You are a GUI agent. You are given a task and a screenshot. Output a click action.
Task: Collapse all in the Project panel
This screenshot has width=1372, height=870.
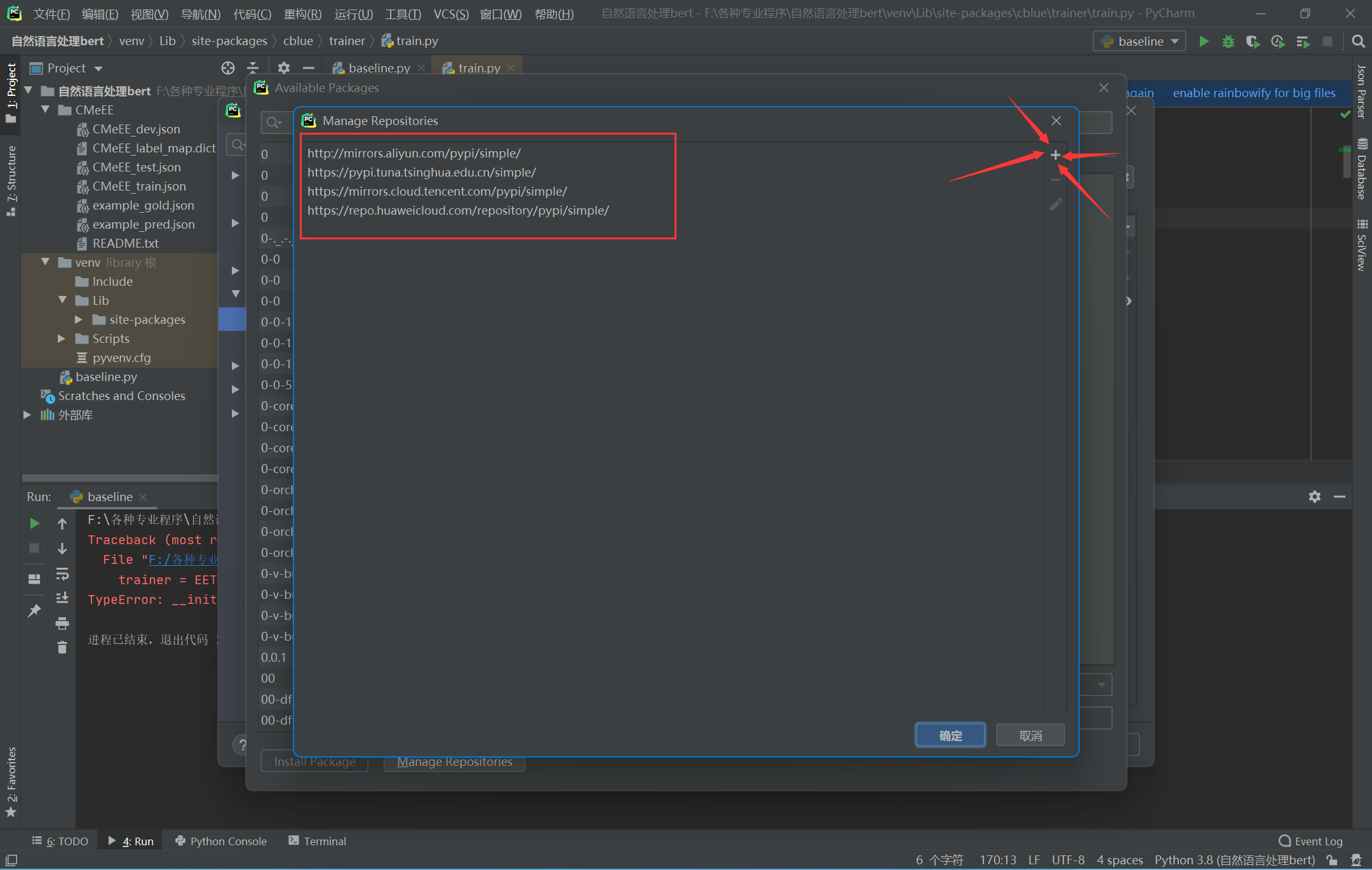(x=253, y=68)
